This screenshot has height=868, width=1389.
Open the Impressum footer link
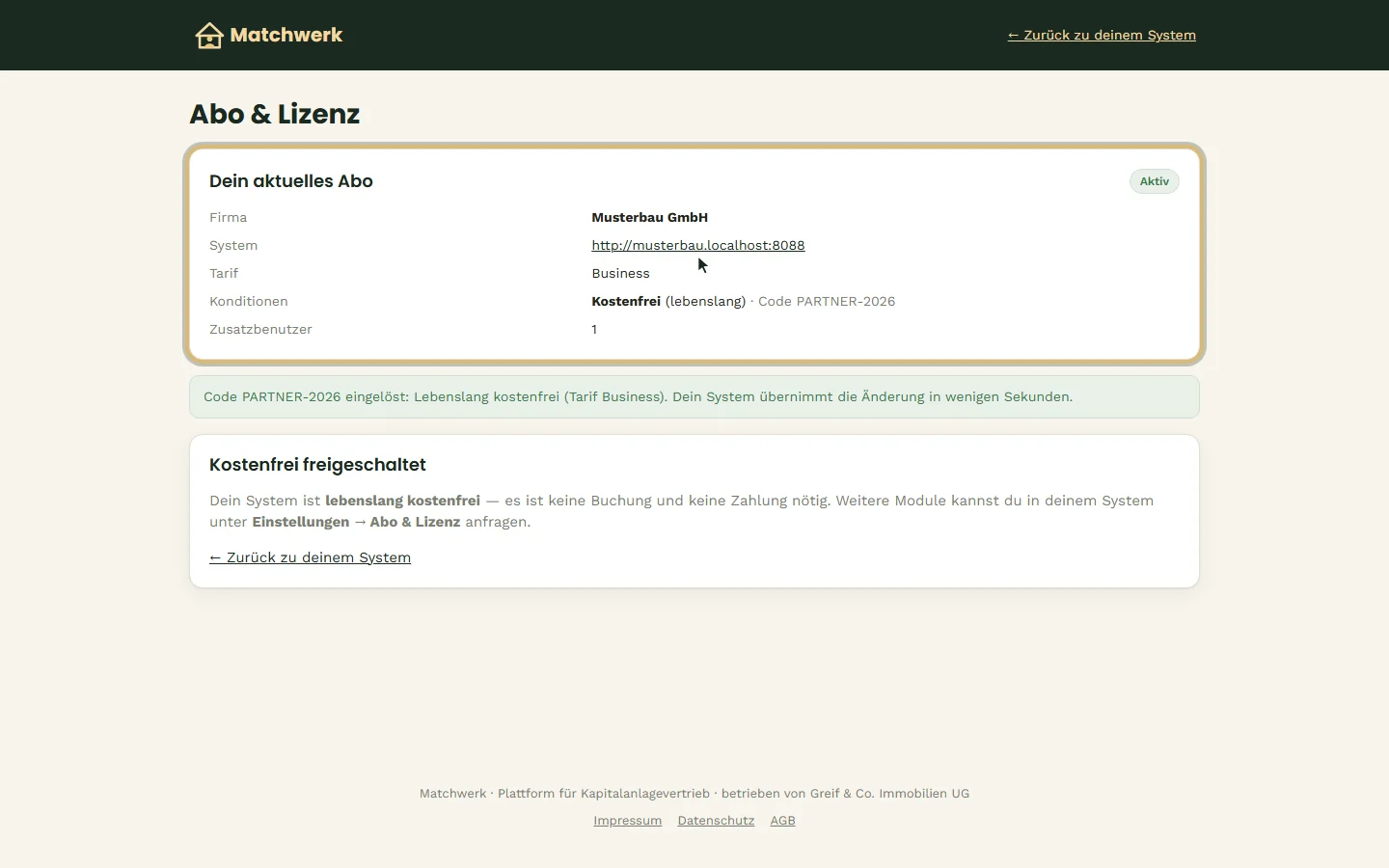[628, 821]
